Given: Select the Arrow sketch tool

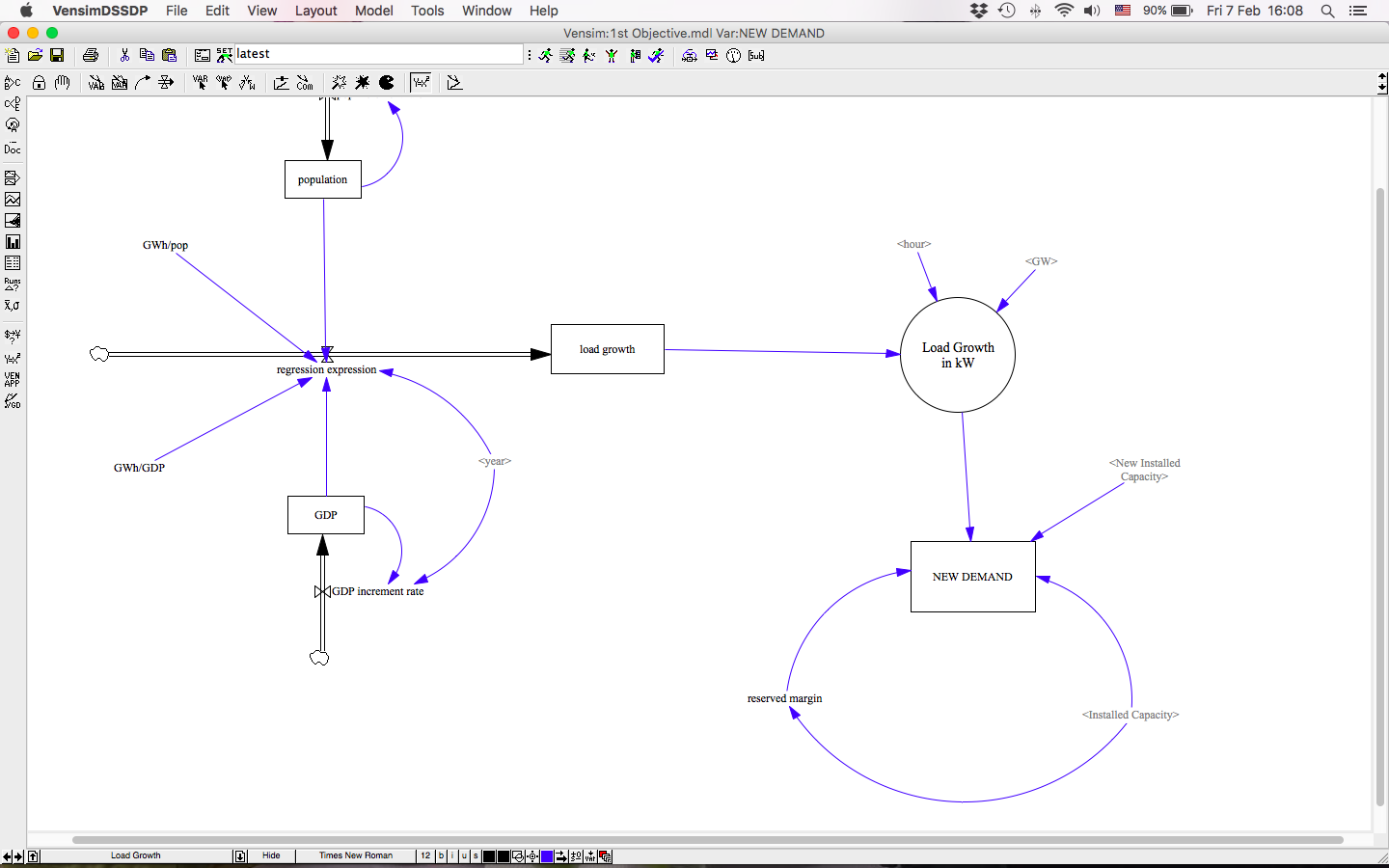Looking at the screenshot, I should pyautogui.click(x=143, y=83).
